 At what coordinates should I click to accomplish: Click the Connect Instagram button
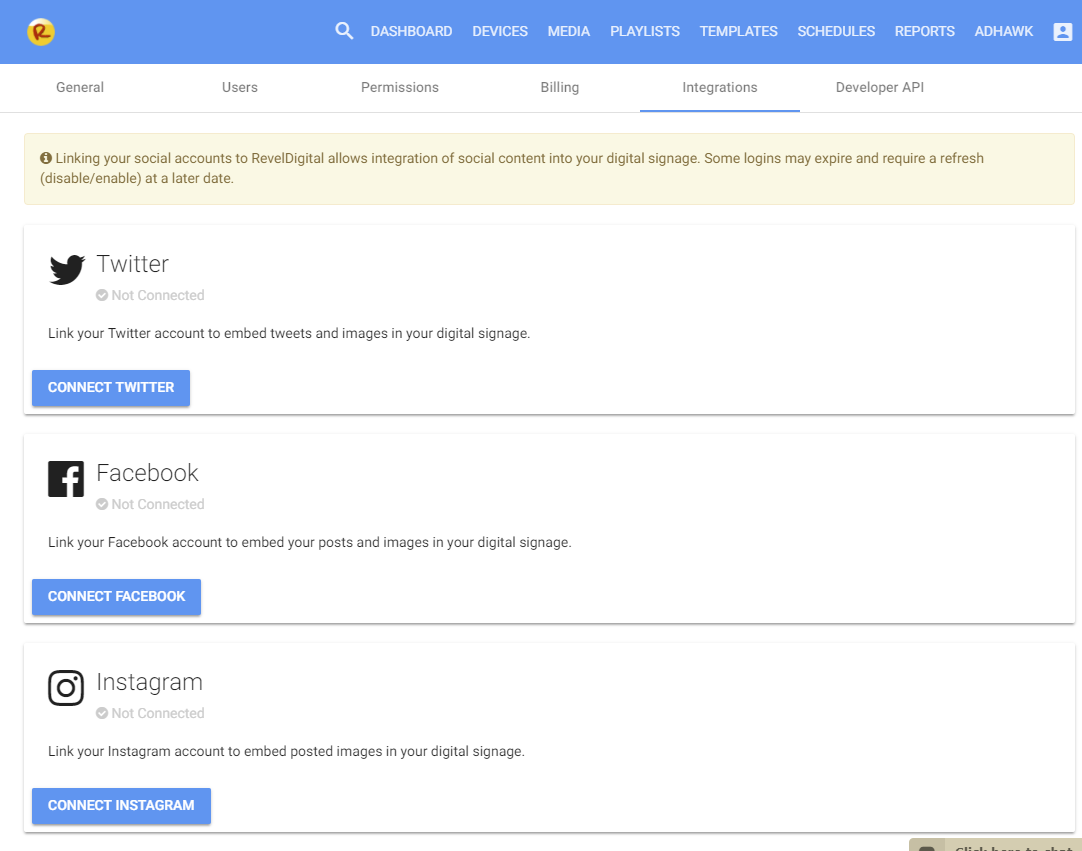pos(121,806)
